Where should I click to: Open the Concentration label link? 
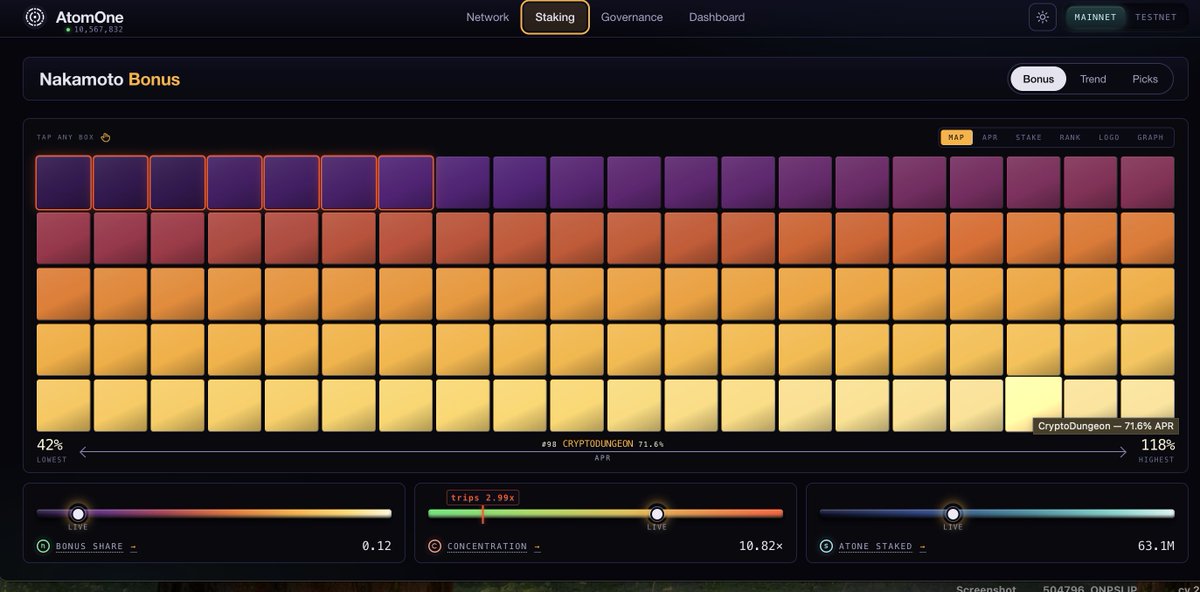click(x=487, y=547)
